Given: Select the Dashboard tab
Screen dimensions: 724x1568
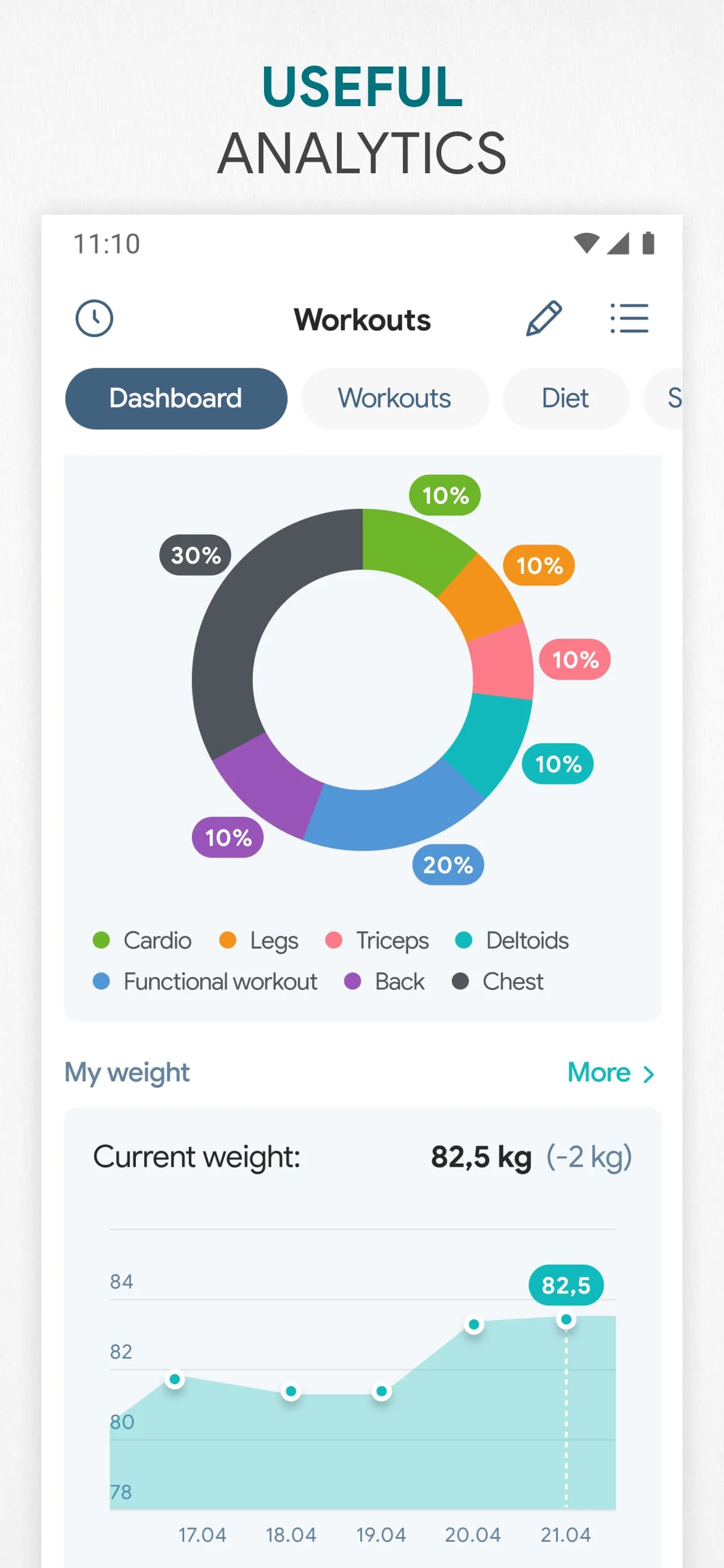Looking at the screenshot, I should (175, 398).
